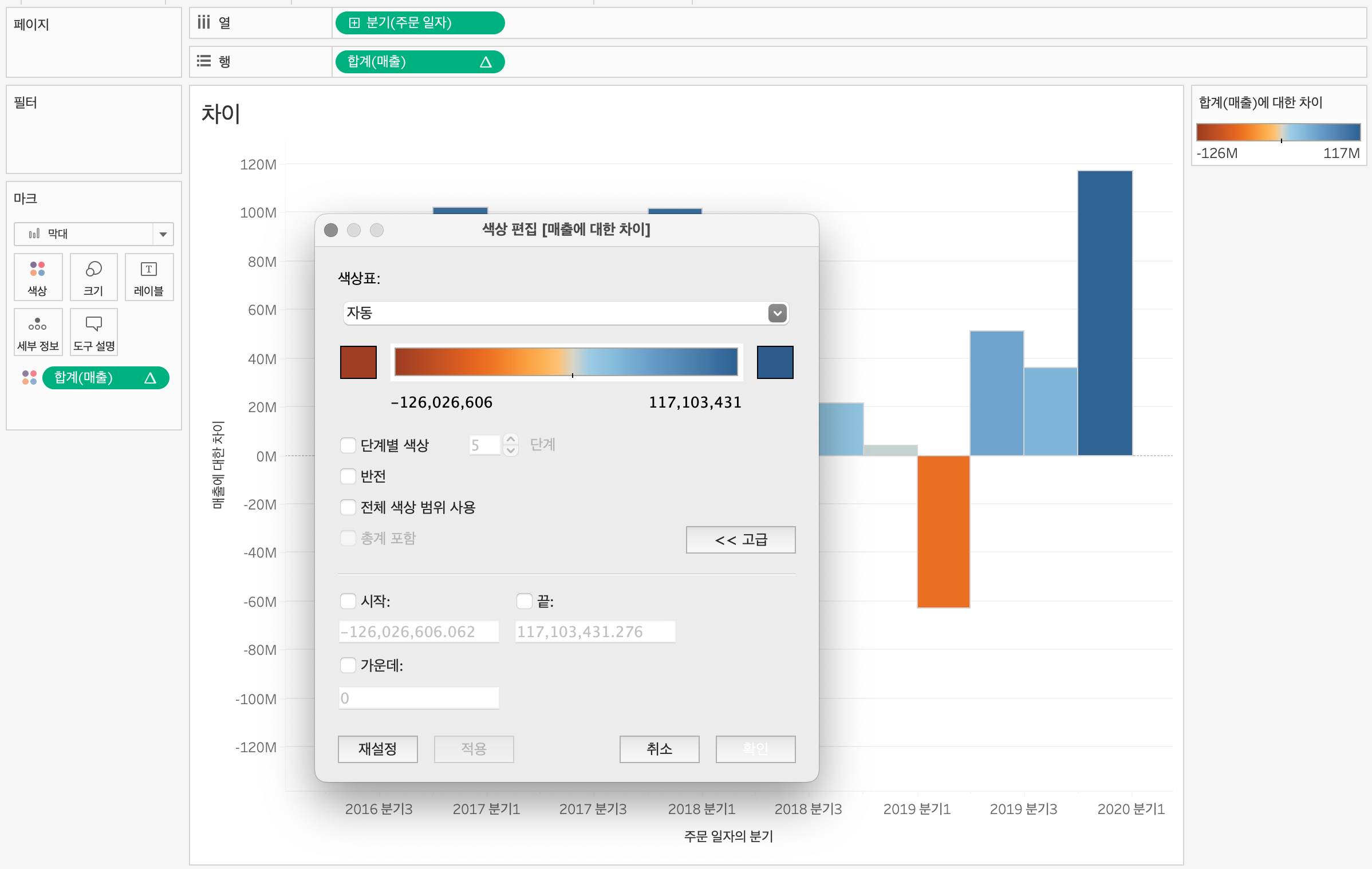Enable the 가운데 center value checkbox
The image size is (1372, 869).
click(348, 665)
